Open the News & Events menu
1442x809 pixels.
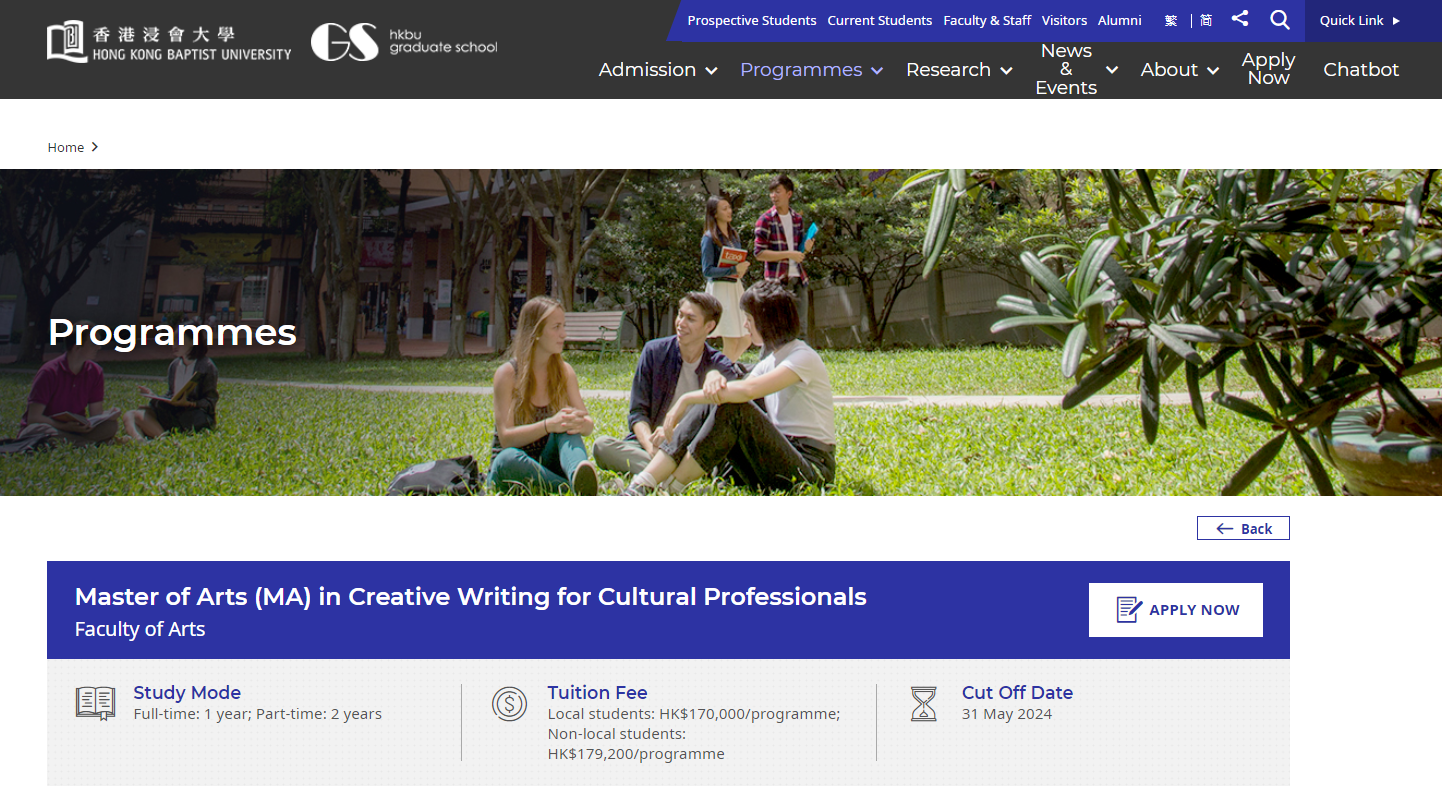coord(1075,69)
